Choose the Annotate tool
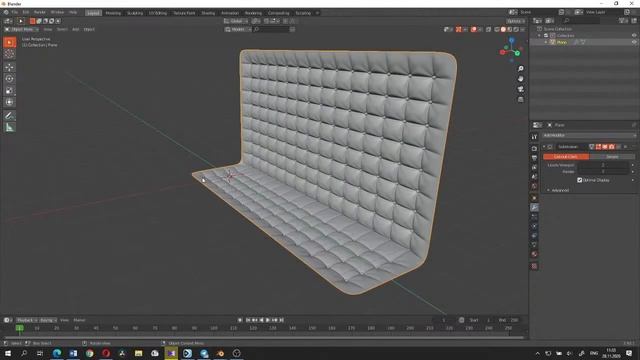Image resolution: width=640 pixels, height=360 pixels. click(10, 116)
